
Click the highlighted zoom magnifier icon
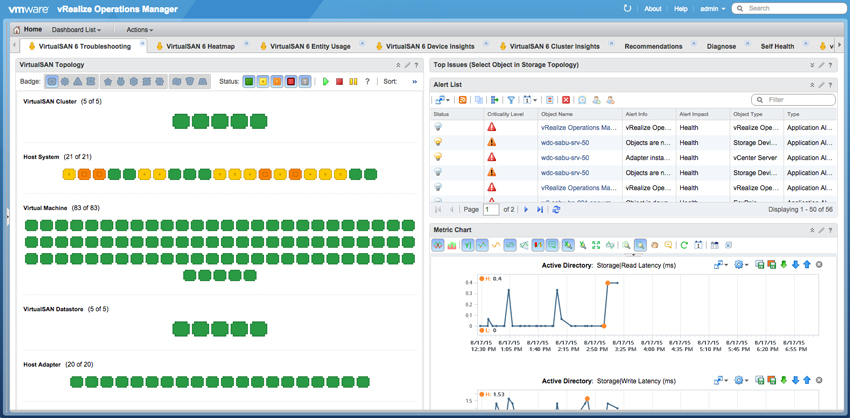click(x=640, y=245)
